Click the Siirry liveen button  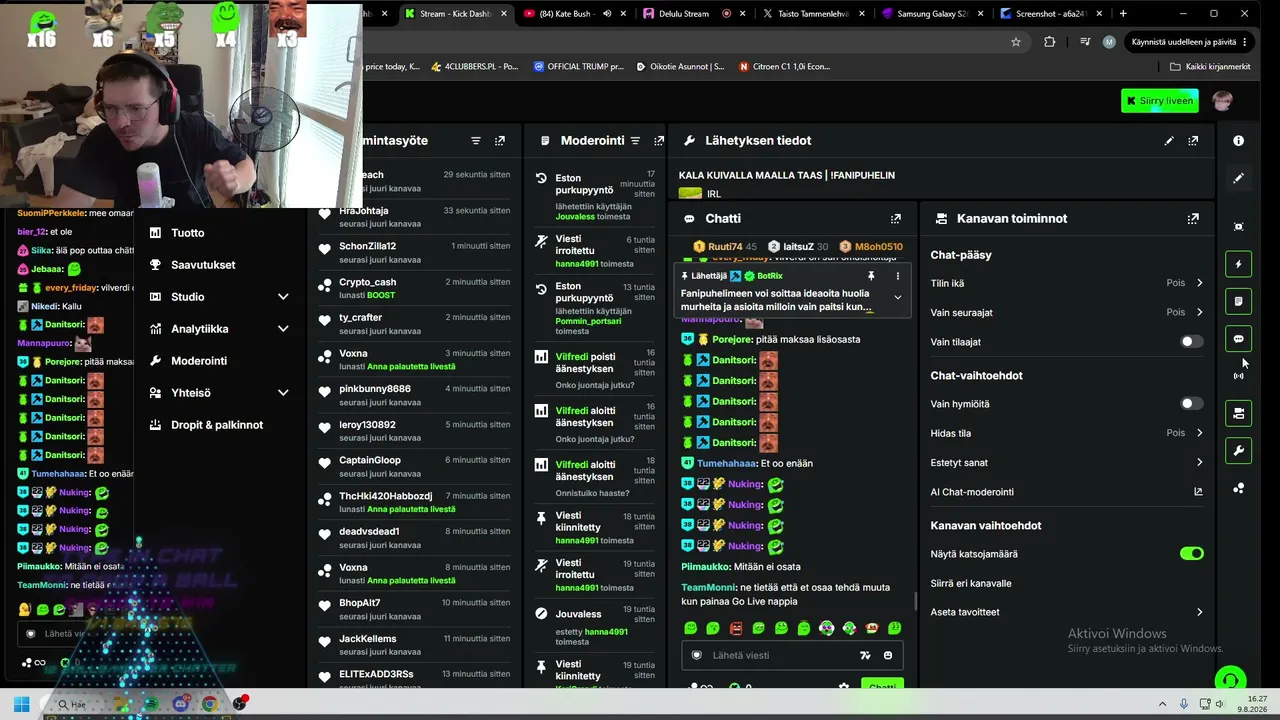click(x=1160, y=101)
